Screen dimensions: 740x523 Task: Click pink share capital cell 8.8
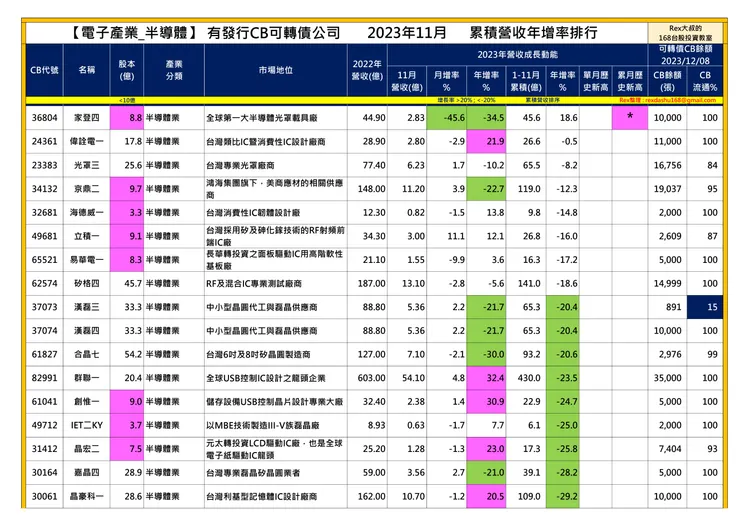(126, 118)
